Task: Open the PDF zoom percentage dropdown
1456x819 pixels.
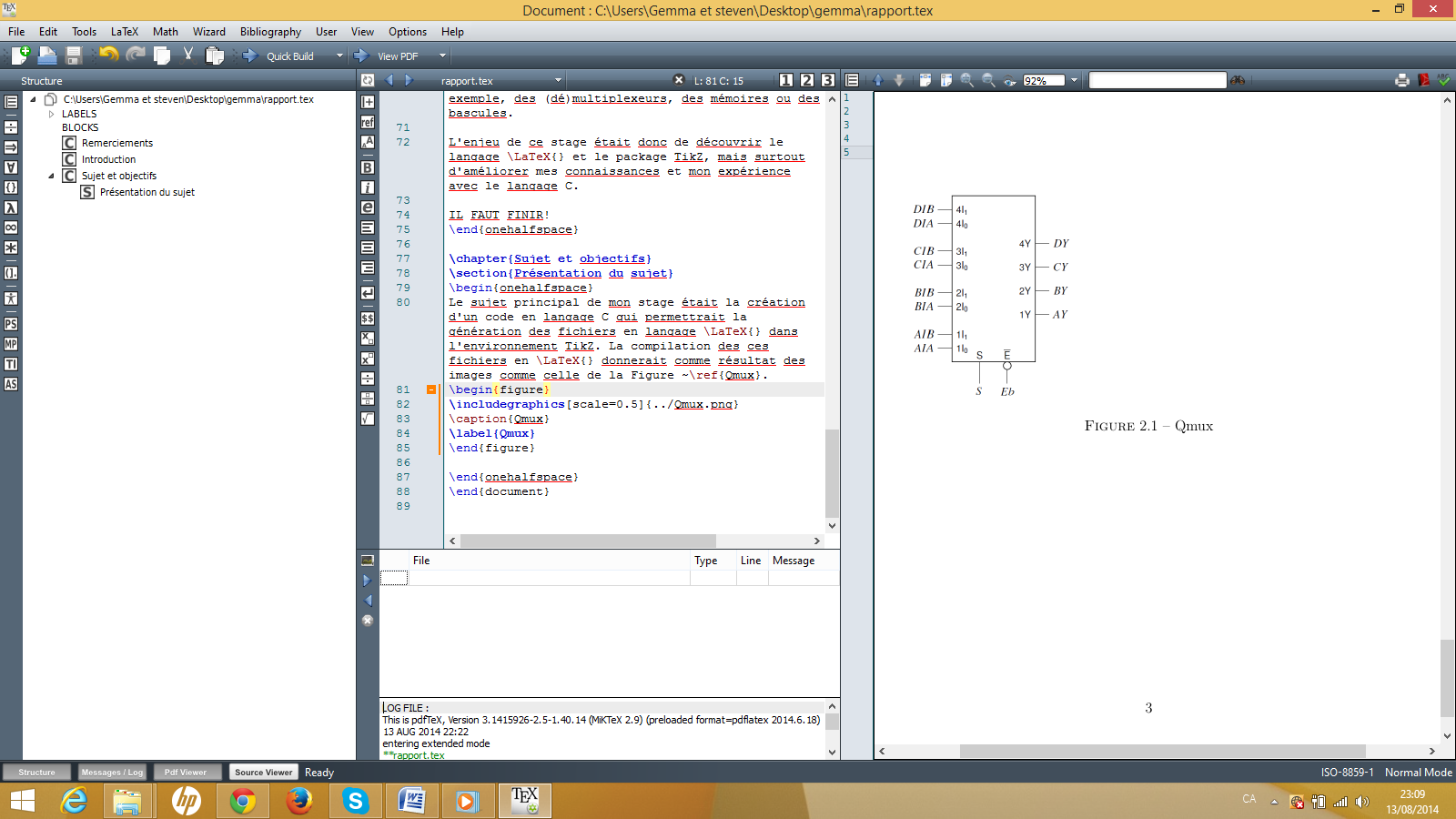Action: [x=1074, y=80]
